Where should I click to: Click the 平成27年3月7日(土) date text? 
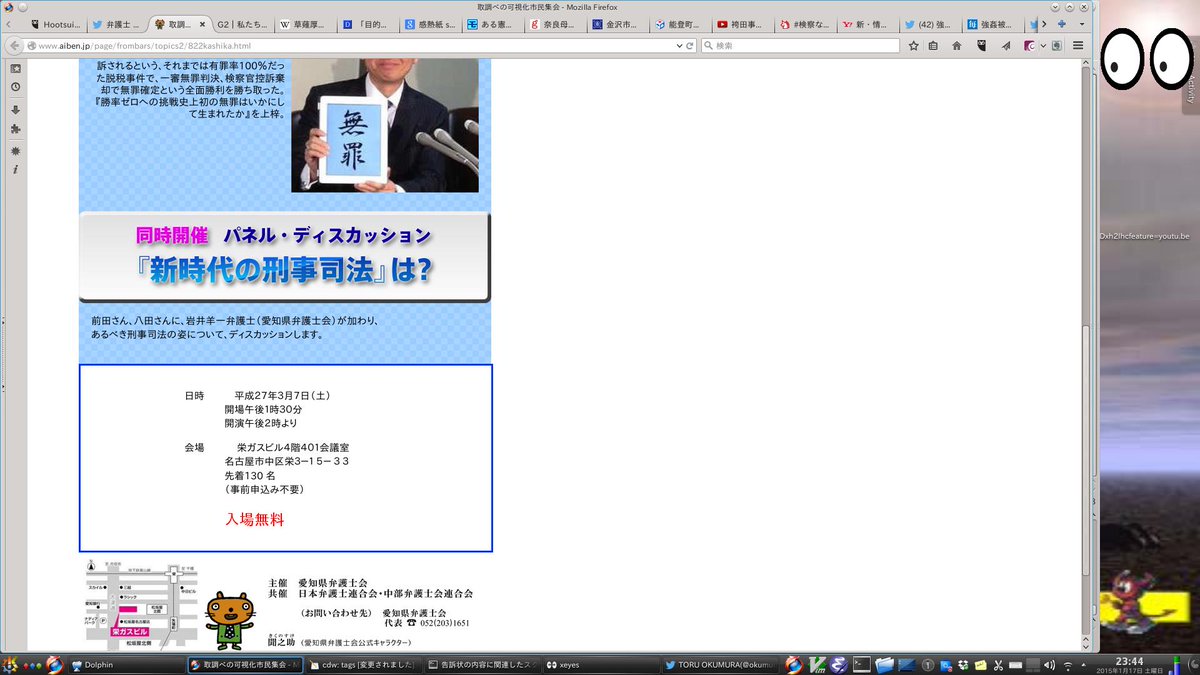pos(283,395)
